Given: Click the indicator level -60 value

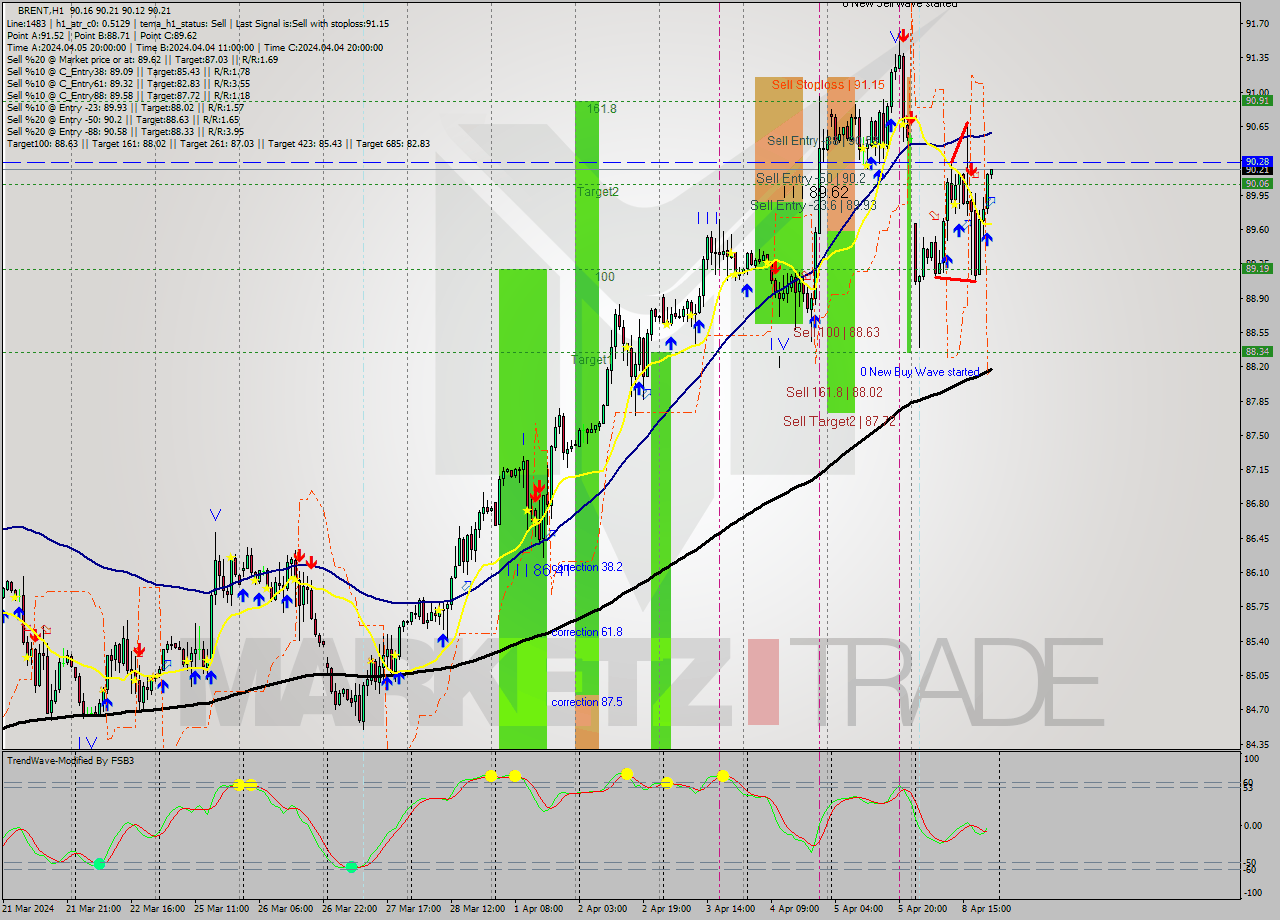Looking at the screenshot, I should [1250, 869].
